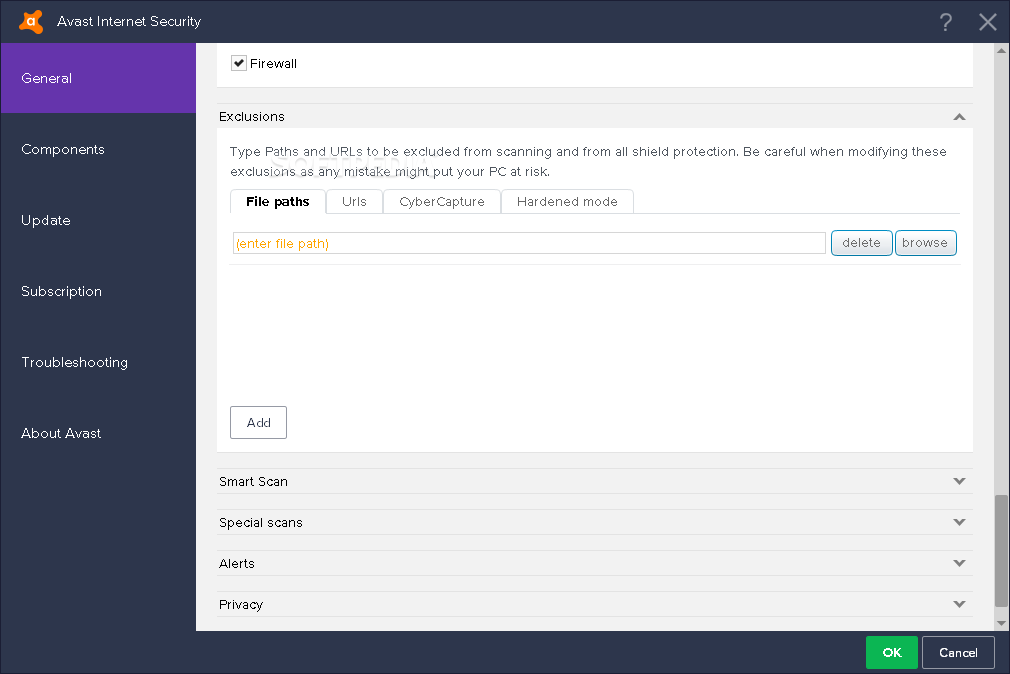Close the Avast settings window
1010x674 pixels.
click(x=987, y=22)
